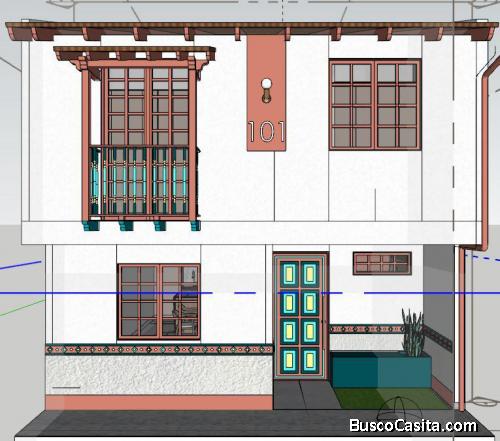Select the wall lamp above the 101 number
This screenshot has width=500, height=441.
266,90
